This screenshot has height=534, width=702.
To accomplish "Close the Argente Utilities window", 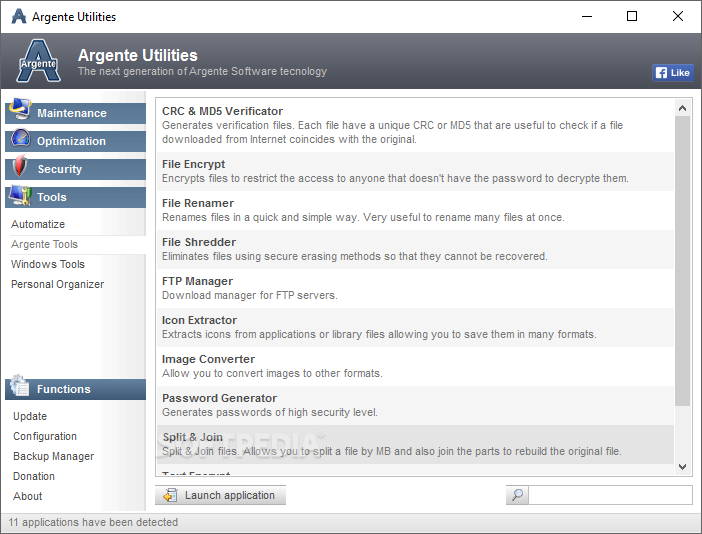I will 677,17.
